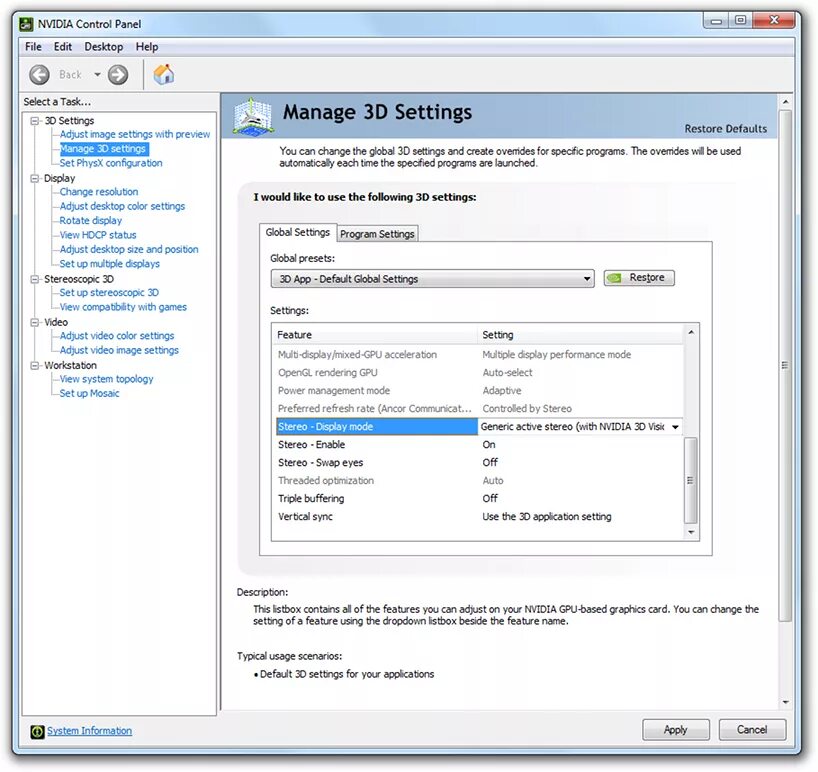
Task: Click main page scroll down arrow
Action: tap(785, 703)
